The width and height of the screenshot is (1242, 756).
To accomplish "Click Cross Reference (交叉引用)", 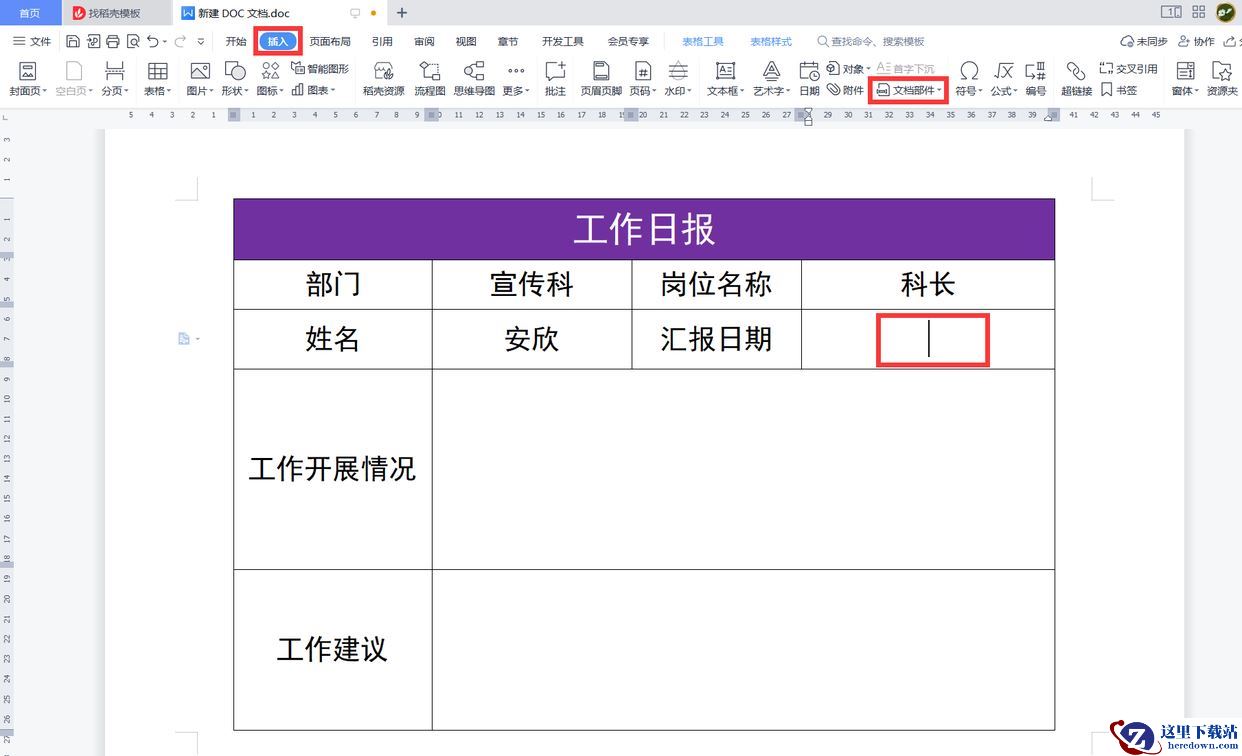I will coord(1128,69).
